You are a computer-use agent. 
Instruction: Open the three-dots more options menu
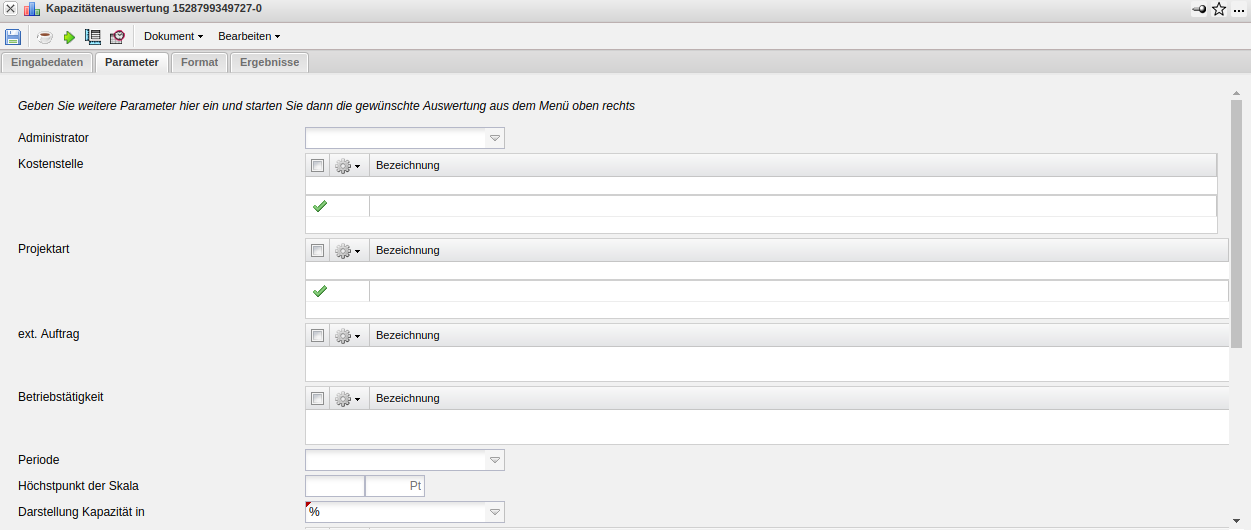[x=1239, y=9]
